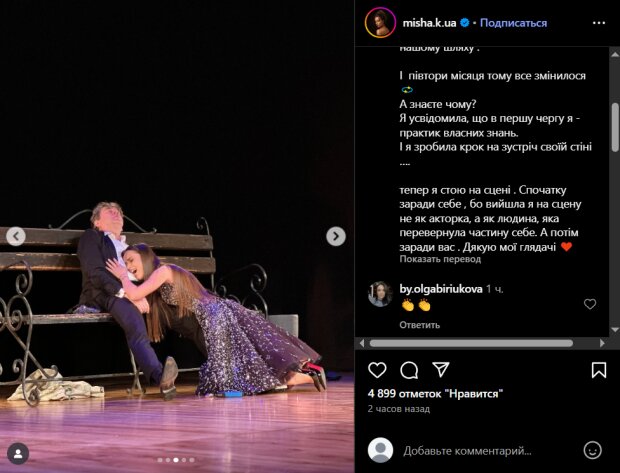Click the Подписаться follow button
This screenshot has height=473, width=620.
(x=513, y=23)
